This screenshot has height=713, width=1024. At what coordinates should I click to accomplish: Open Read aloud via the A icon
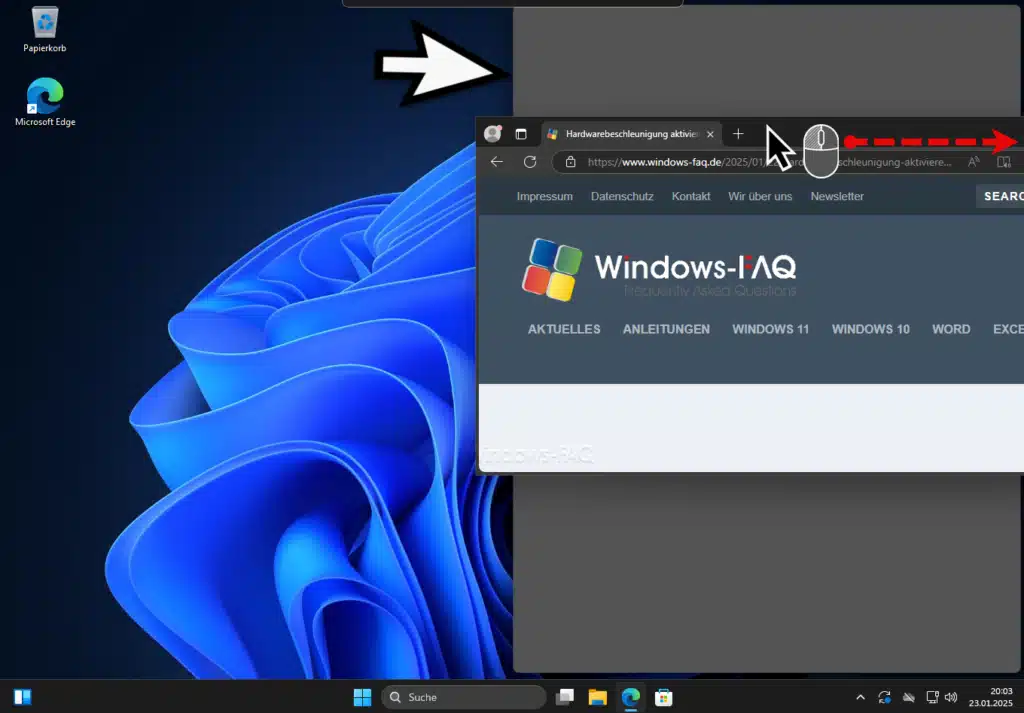[973, 161]
